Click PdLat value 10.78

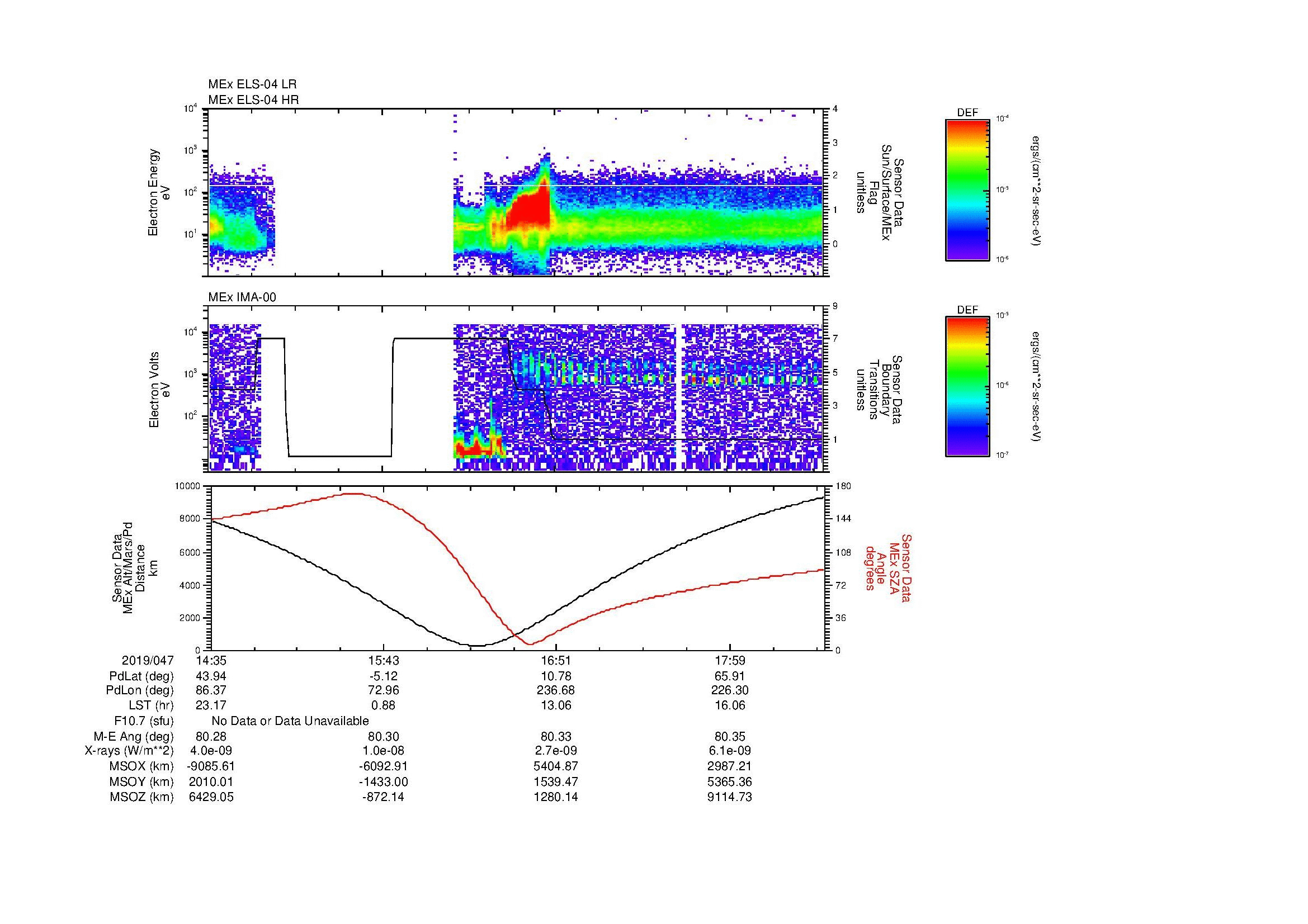tap(556, 676)
